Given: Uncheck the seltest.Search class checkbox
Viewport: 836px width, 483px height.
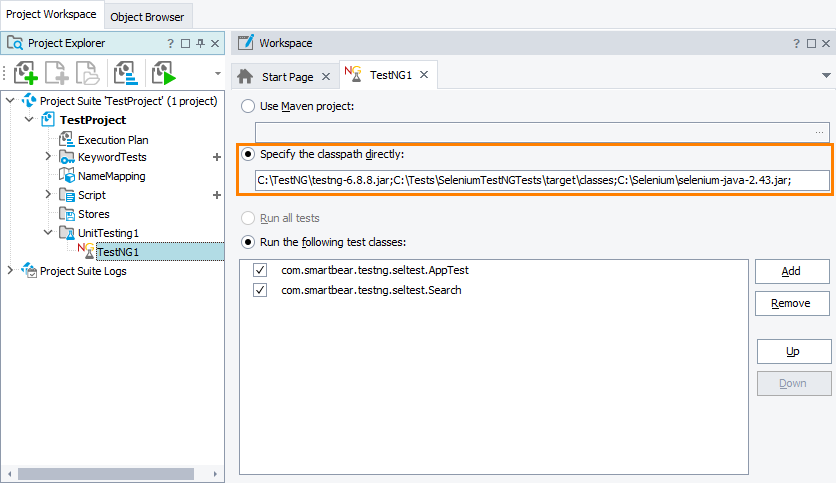Looking at the screenshot, I should [260, 290].
